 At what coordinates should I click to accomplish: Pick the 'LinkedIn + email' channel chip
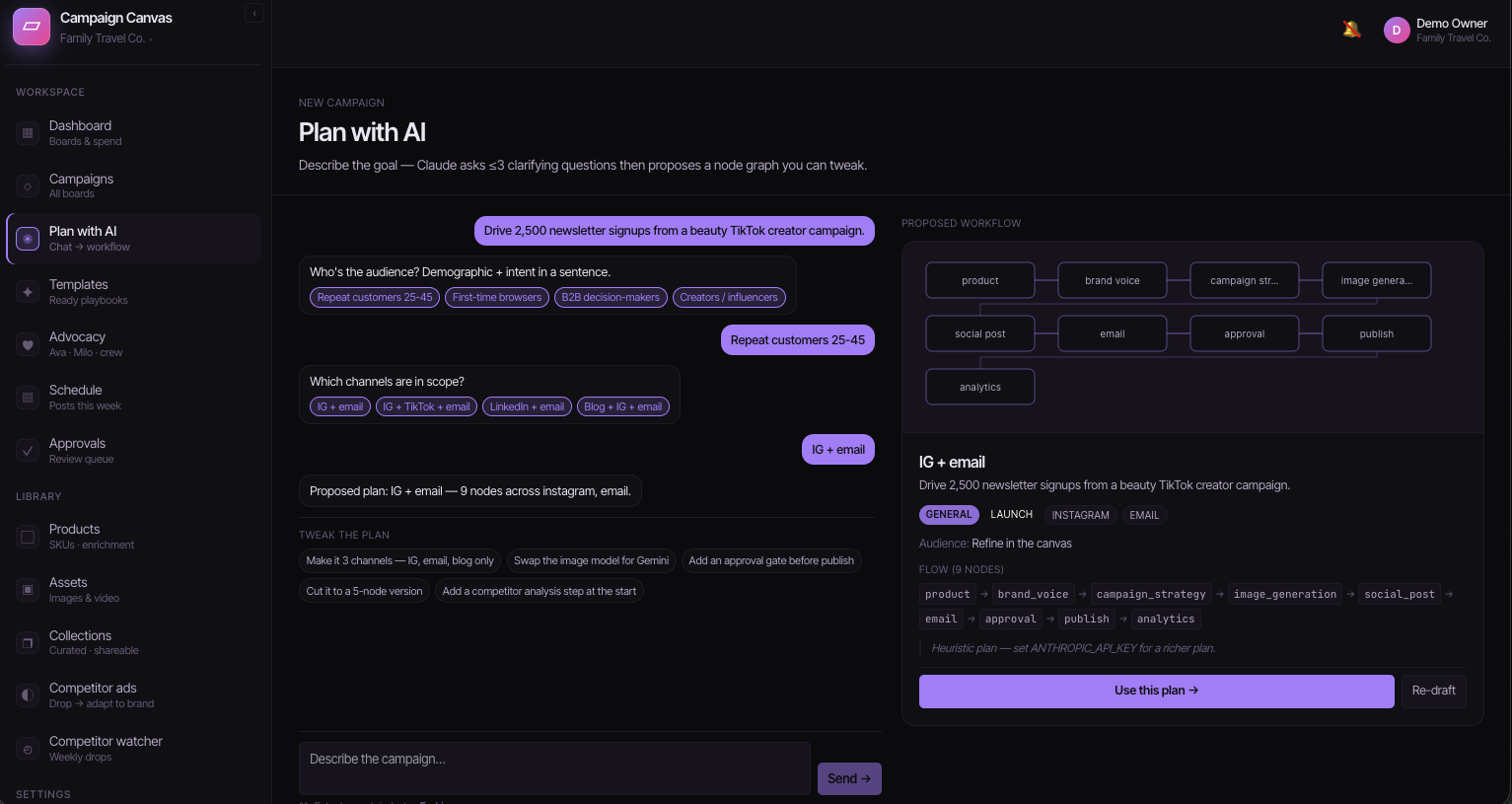[527, 406]
